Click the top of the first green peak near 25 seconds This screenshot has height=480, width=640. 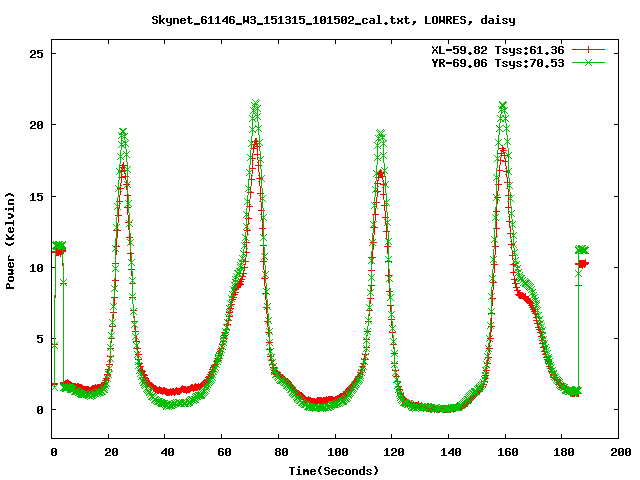point(123,133)
